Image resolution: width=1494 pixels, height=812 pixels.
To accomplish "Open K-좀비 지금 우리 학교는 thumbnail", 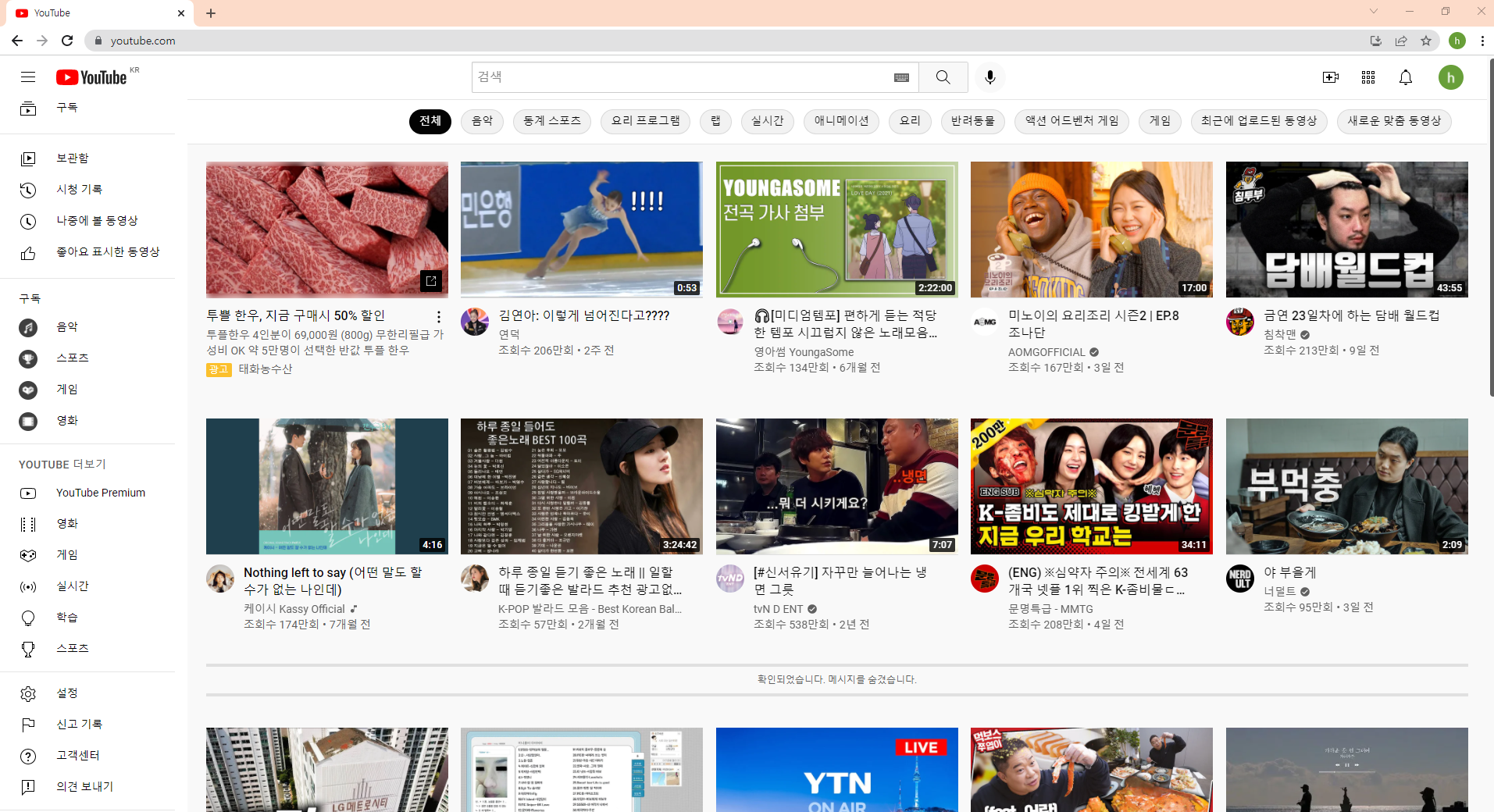I will (x=1091, y=486).
